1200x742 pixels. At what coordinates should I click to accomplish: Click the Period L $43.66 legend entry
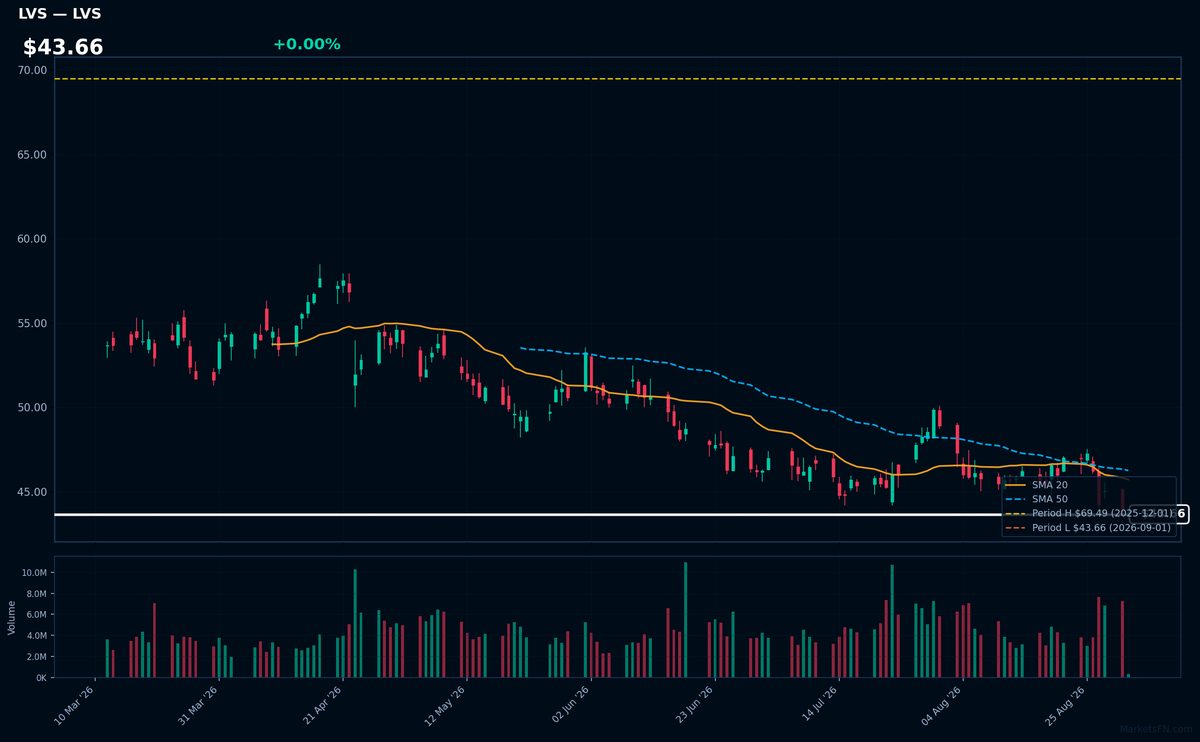(1088, 527)
